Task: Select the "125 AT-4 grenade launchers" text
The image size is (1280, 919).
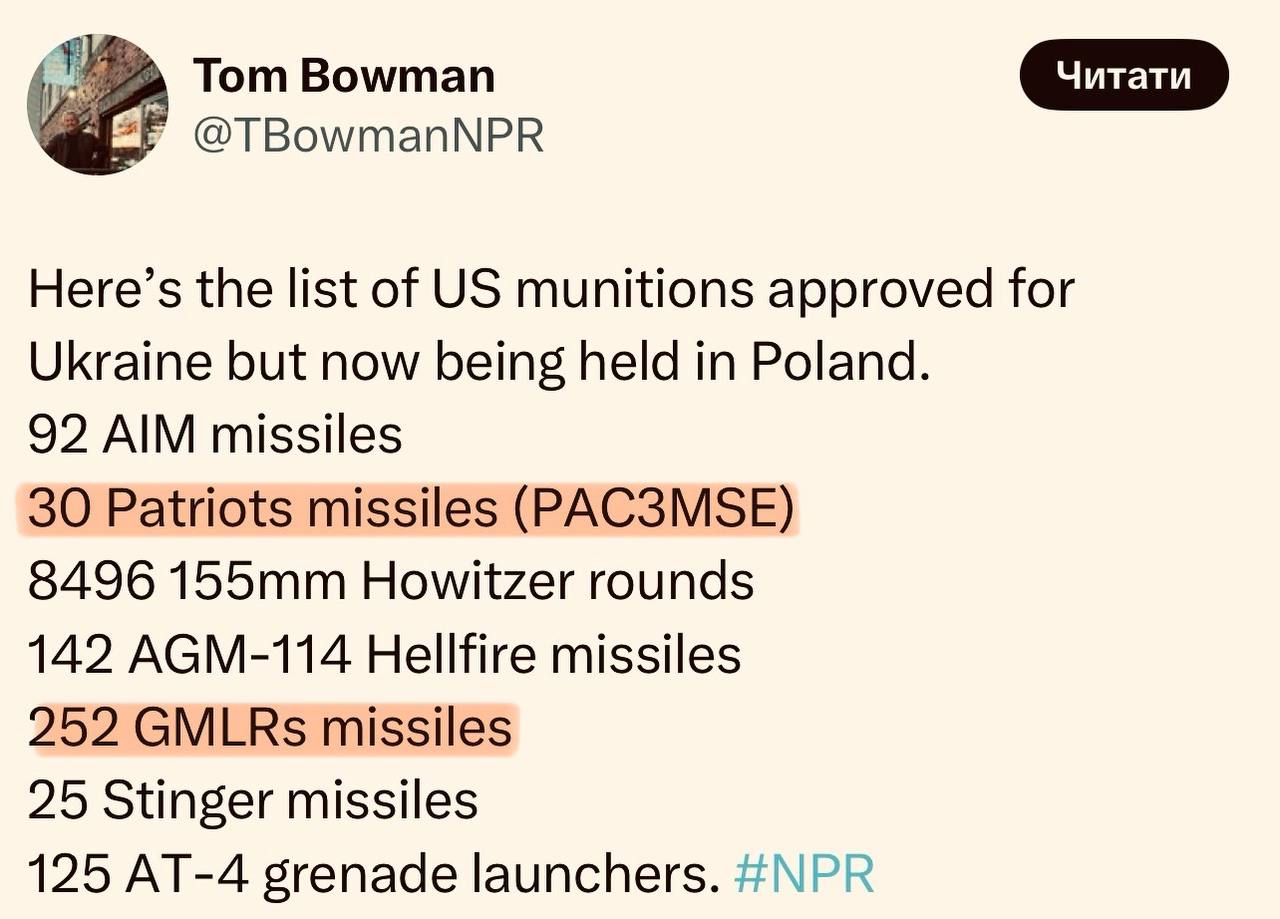Action: pos(372,874)
